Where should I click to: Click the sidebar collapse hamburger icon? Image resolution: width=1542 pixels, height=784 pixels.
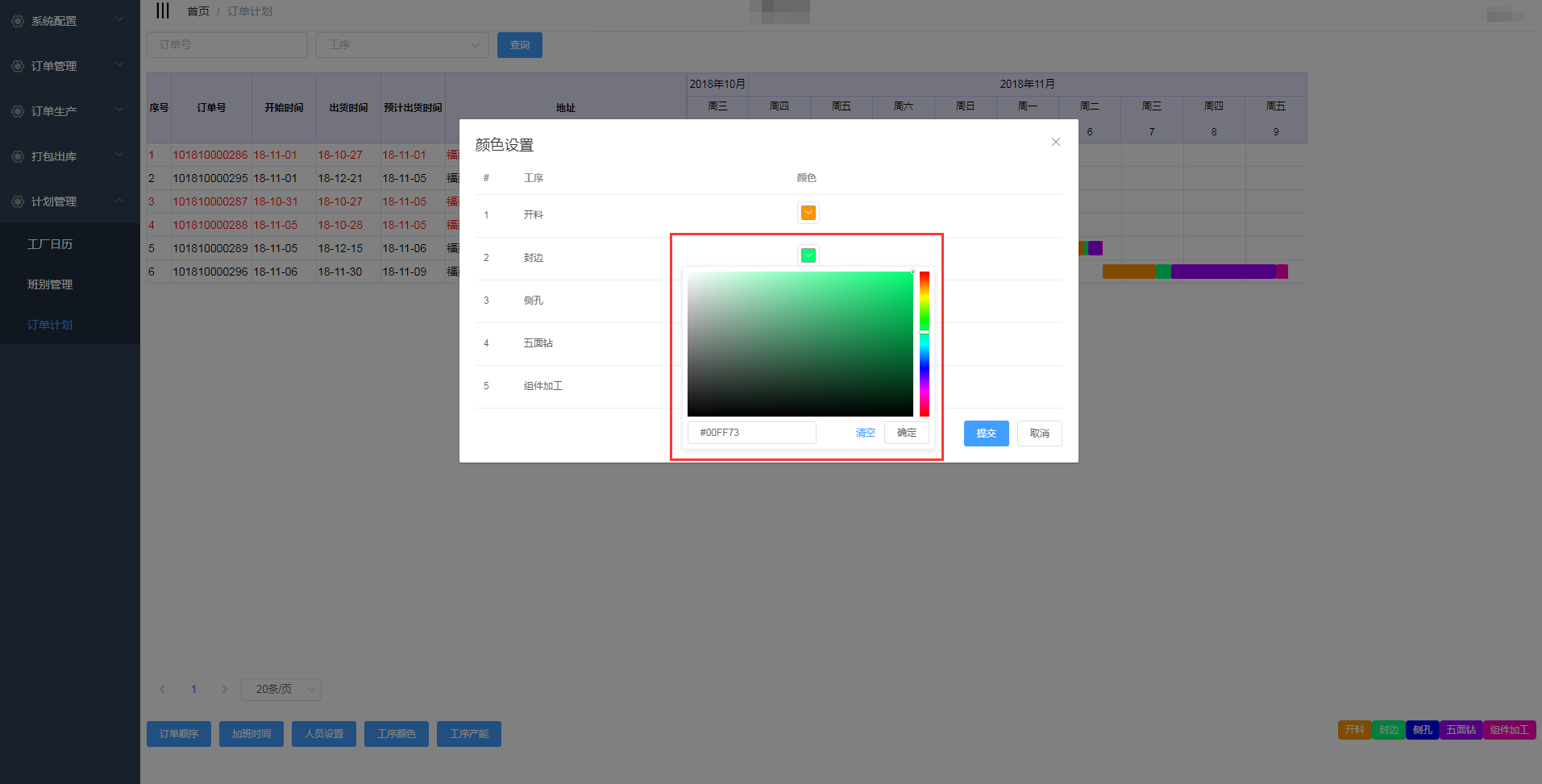click(163, 10)
